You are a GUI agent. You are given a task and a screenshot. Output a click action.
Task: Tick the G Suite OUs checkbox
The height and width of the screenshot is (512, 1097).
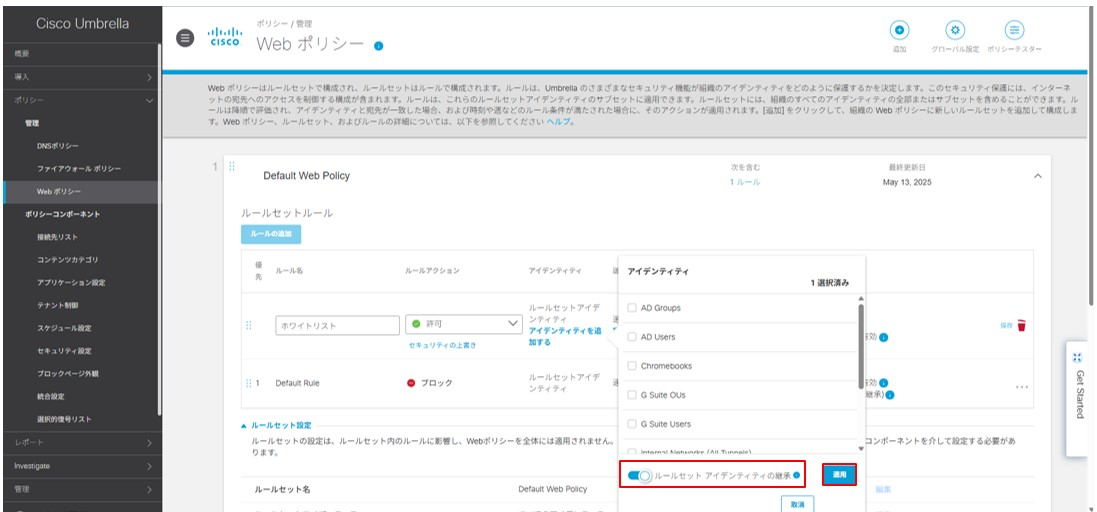pyautogui.click(x=632, y=395)
